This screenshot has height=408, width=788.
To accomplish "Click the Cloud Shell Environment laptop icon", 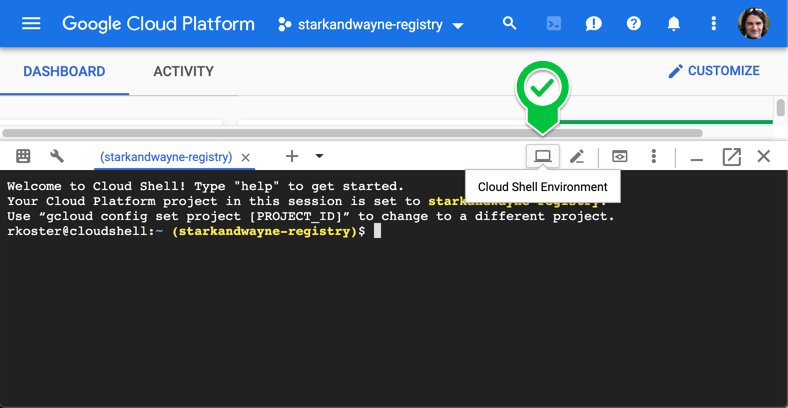I will tap(543, 156).
